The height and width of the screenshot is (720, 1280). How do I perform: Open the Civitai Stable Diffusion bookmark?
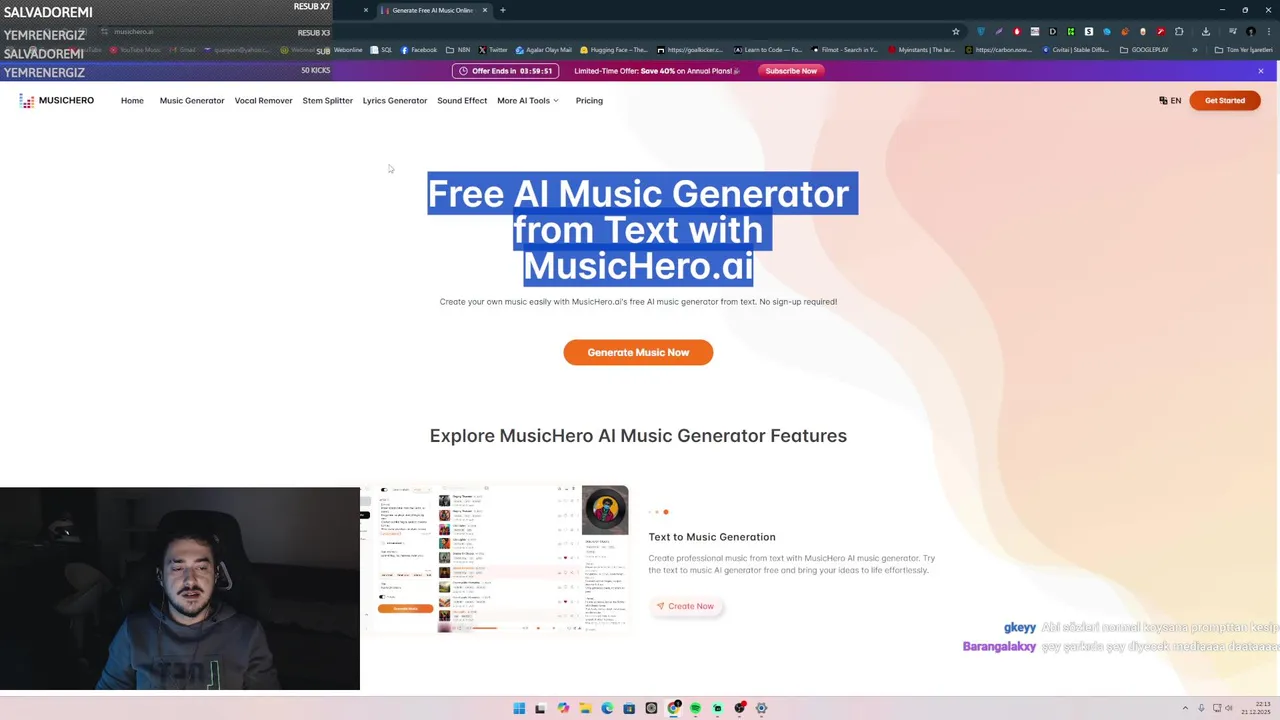tap(1078, 50)
